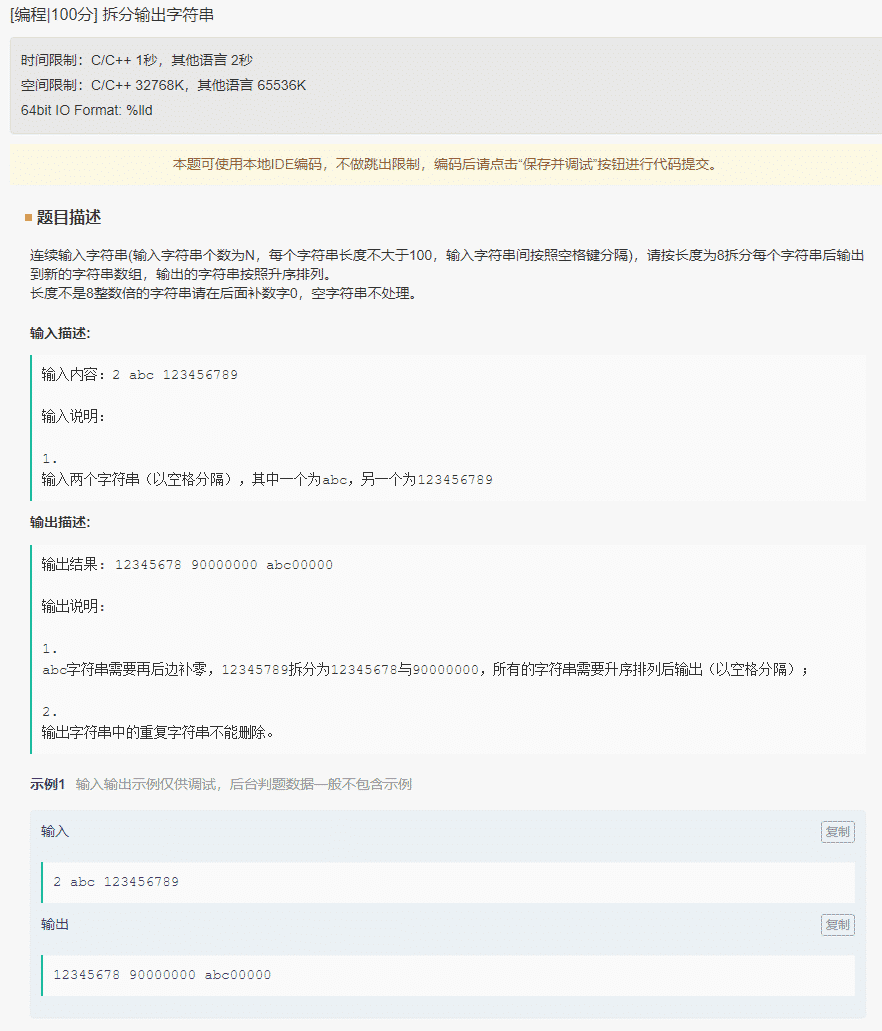The width and height of the screenshot is (882, 1031).
Task: Click the 输入 label in example panel
Action: (x=55, y=832)
